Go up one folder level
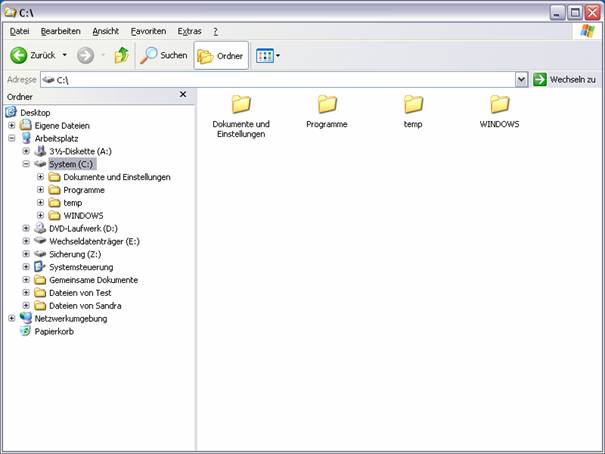The width and height of the screenshot is (605, 454). click(x=122, y=56)
